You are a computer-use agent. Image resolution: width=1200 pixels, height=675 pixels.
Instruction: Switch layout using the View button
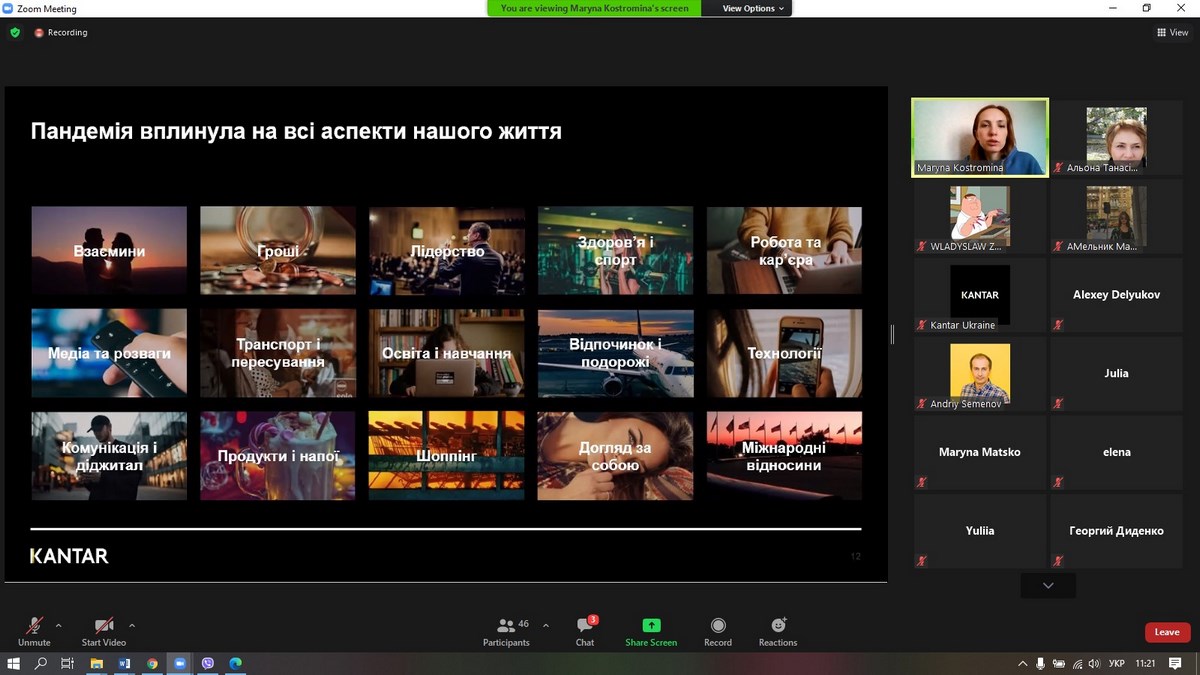pyautogui.click(x=1173, y=32)
